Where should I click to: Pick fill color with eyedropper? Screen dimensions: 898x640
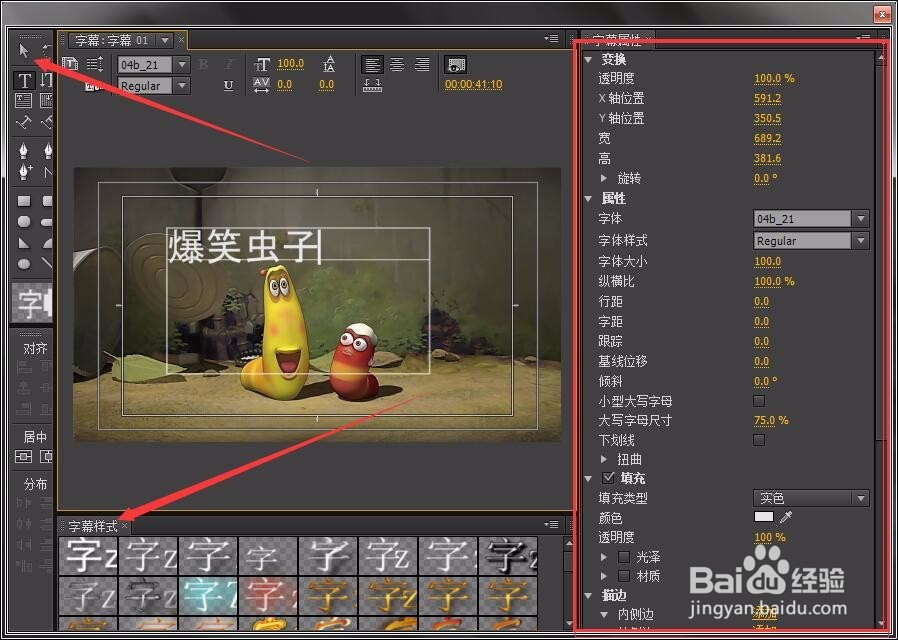pyautogui.click(x=786, y=517)
